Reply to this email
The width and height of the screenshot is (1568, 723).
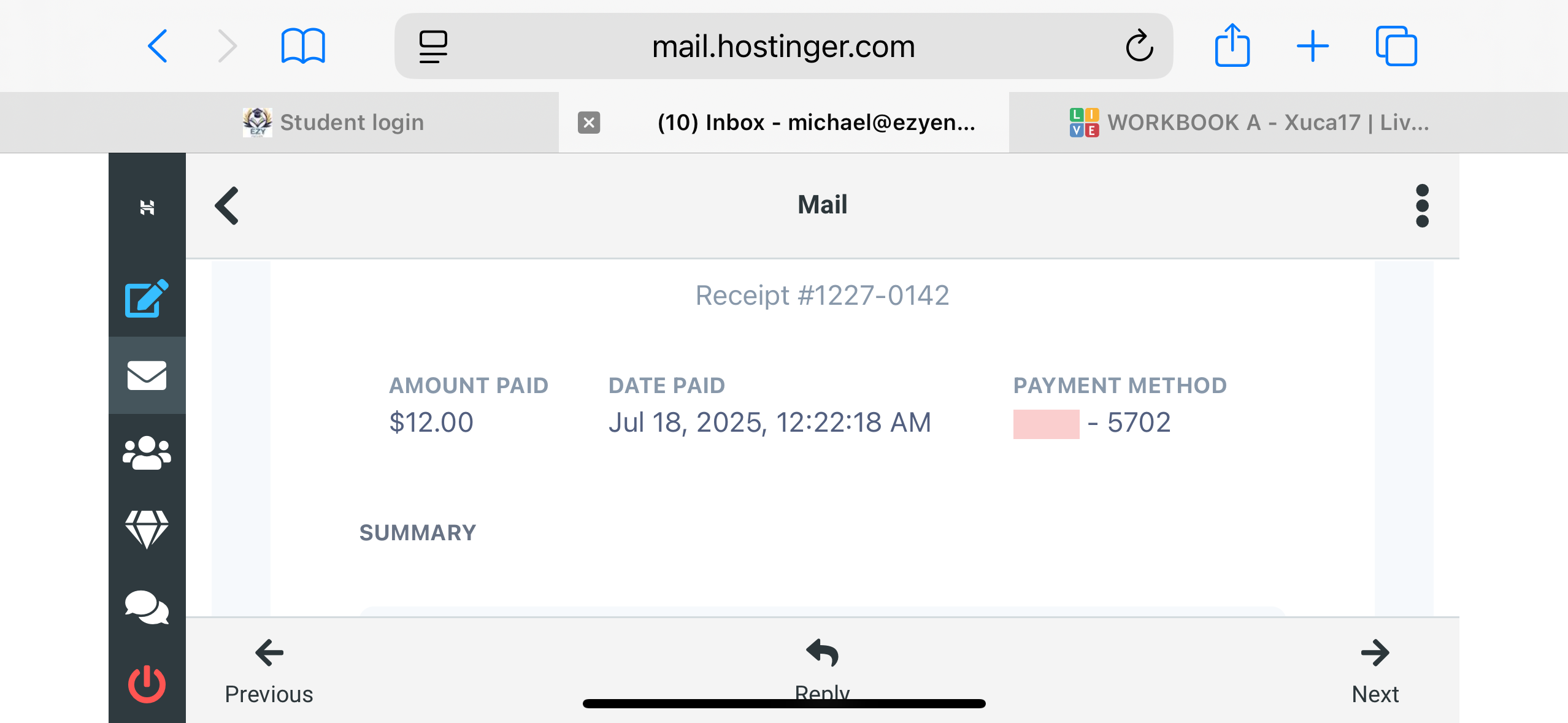[x=822, y=665]
